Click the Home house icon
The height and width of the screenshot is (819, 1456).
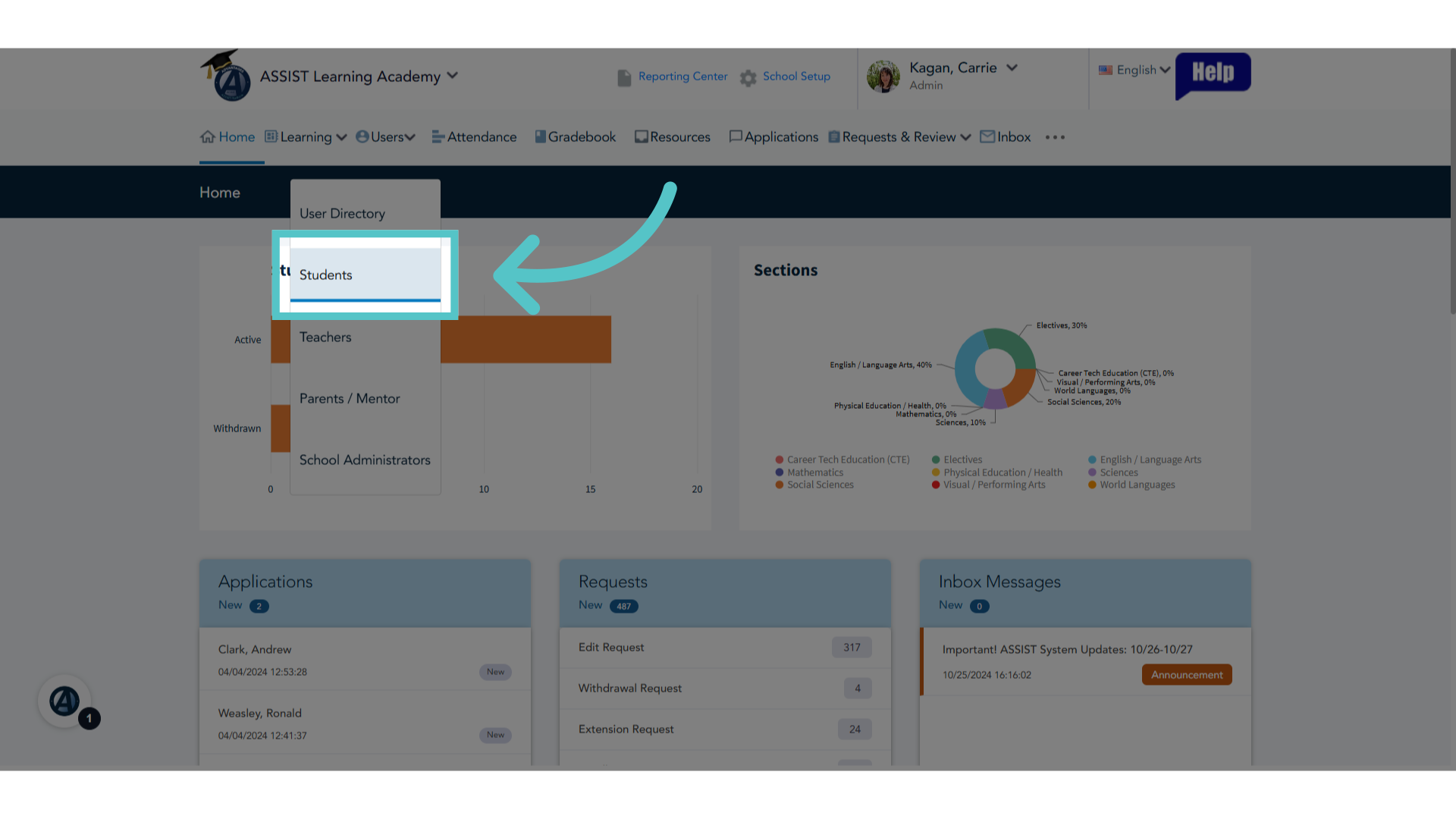(208, 136)
